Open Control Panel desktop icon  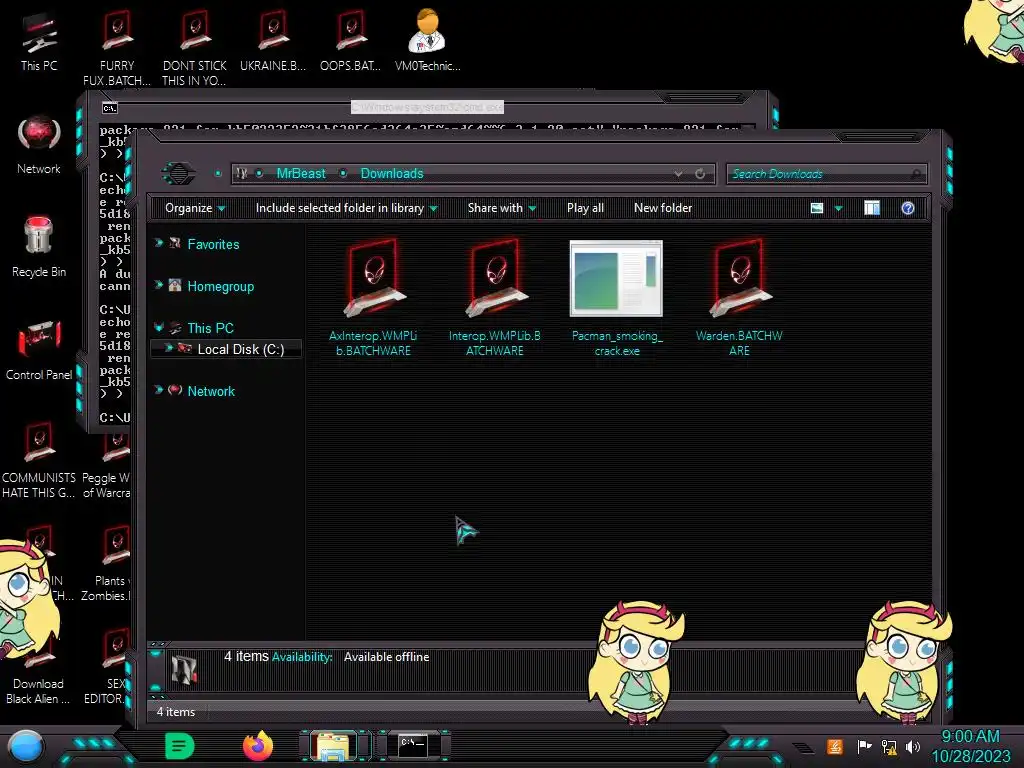(39, 350)
